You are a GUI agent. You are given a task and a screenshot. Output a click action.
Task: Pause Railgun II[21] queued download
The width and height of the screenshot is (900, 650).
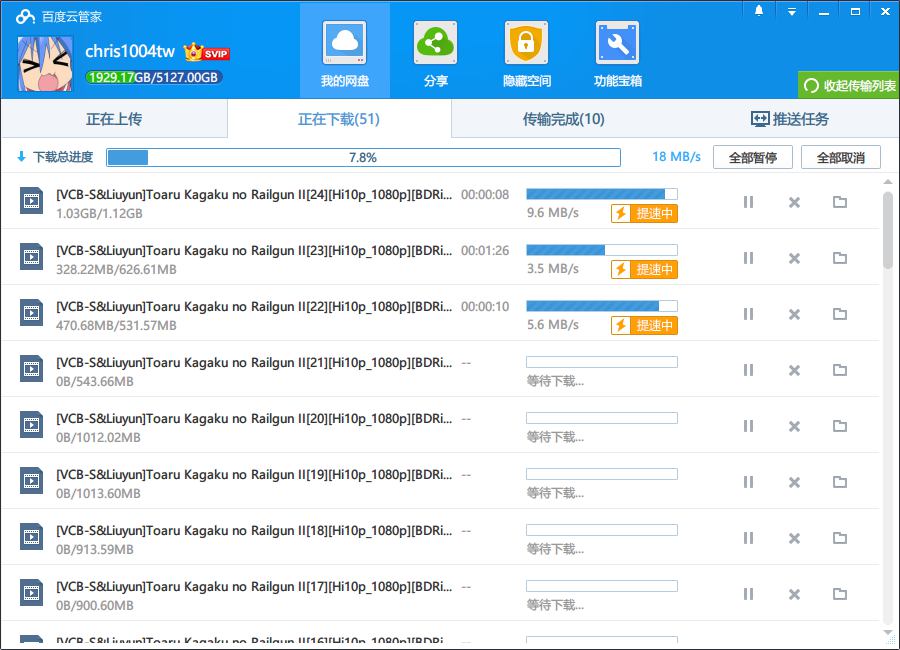click(x=748, y=370)
